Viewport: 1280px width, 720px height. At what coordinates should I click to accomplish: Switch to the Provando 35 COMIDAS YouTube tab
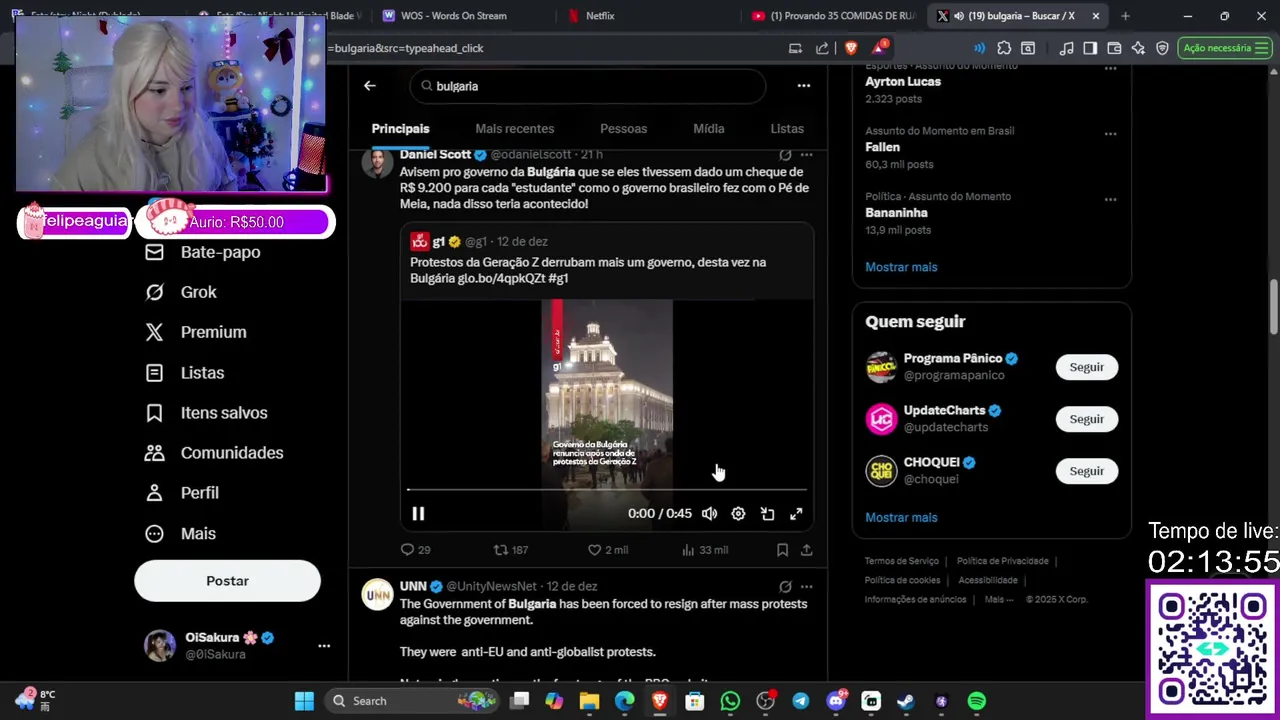[833, 16]
